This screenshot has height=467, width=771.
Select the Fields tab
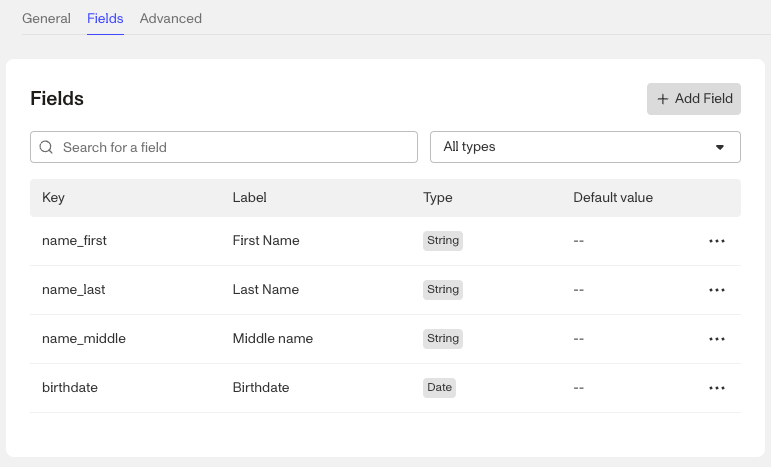click(105, 19)
